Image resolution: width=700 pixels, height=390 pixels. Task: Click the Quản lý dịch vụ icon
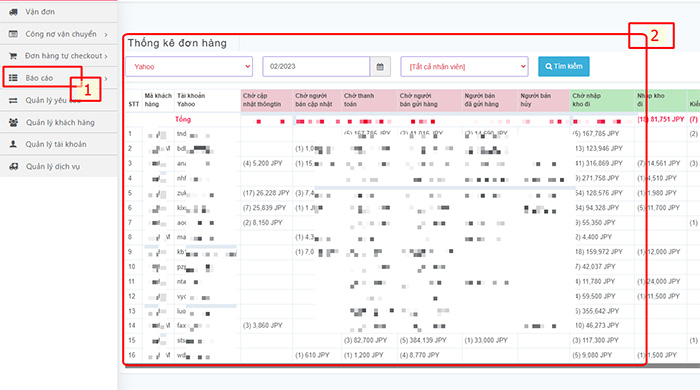point(13,166)
